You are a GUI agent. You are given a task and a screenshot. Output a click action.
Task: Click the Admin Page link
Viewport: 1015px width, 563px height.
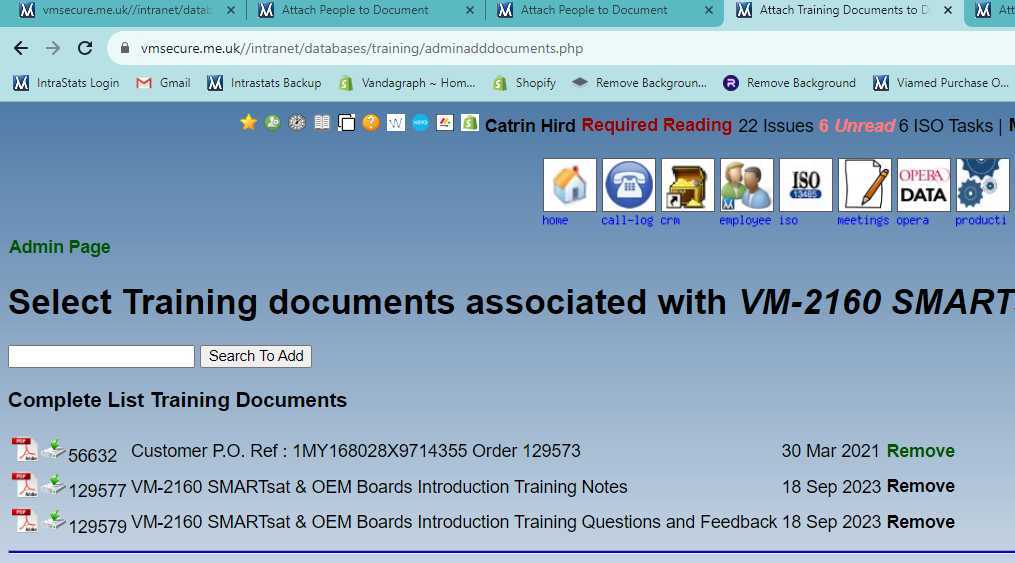pyautogui.click(x=60, y=247)
